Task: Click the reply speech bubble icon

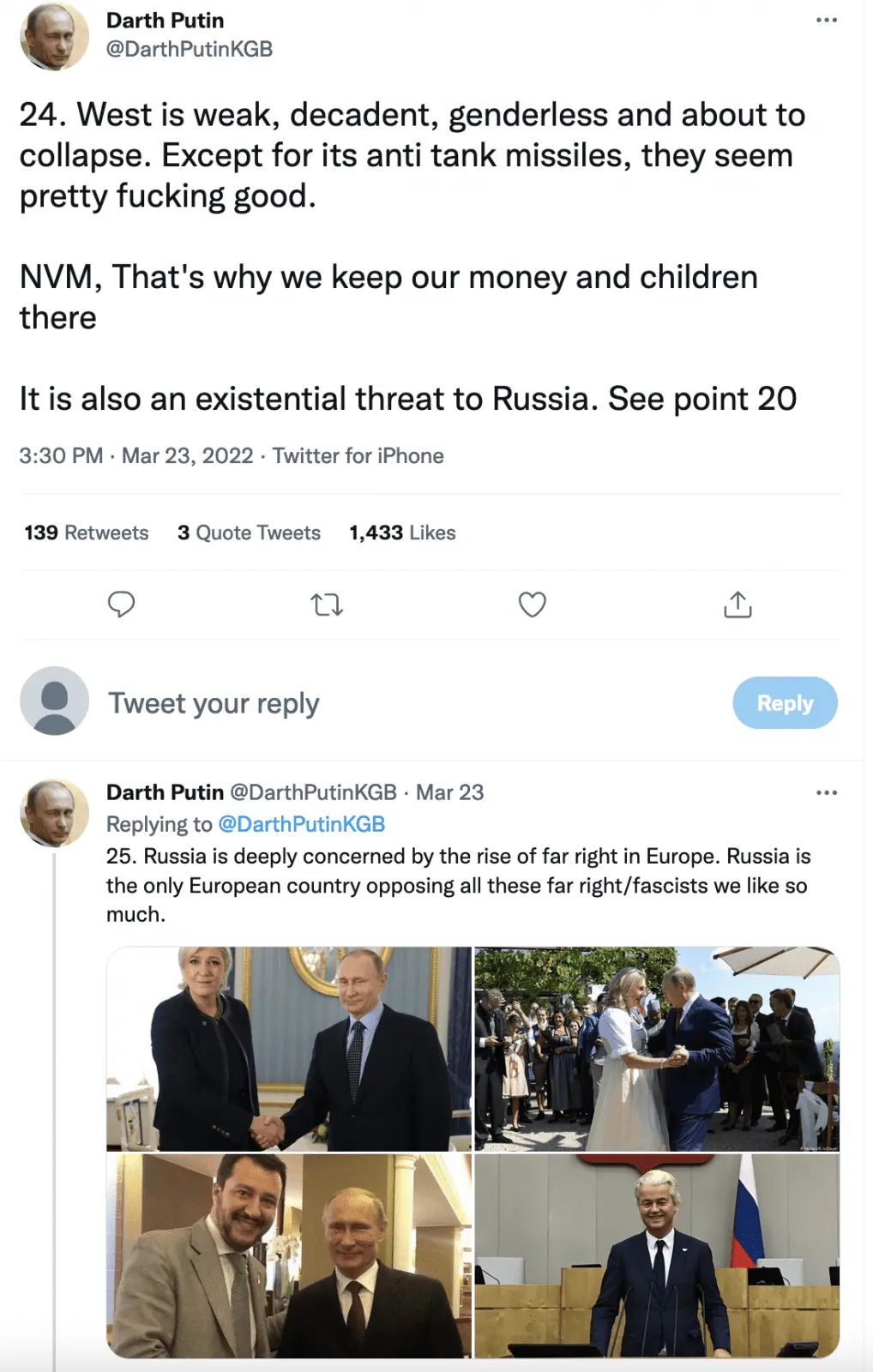Action: point(121,605)
